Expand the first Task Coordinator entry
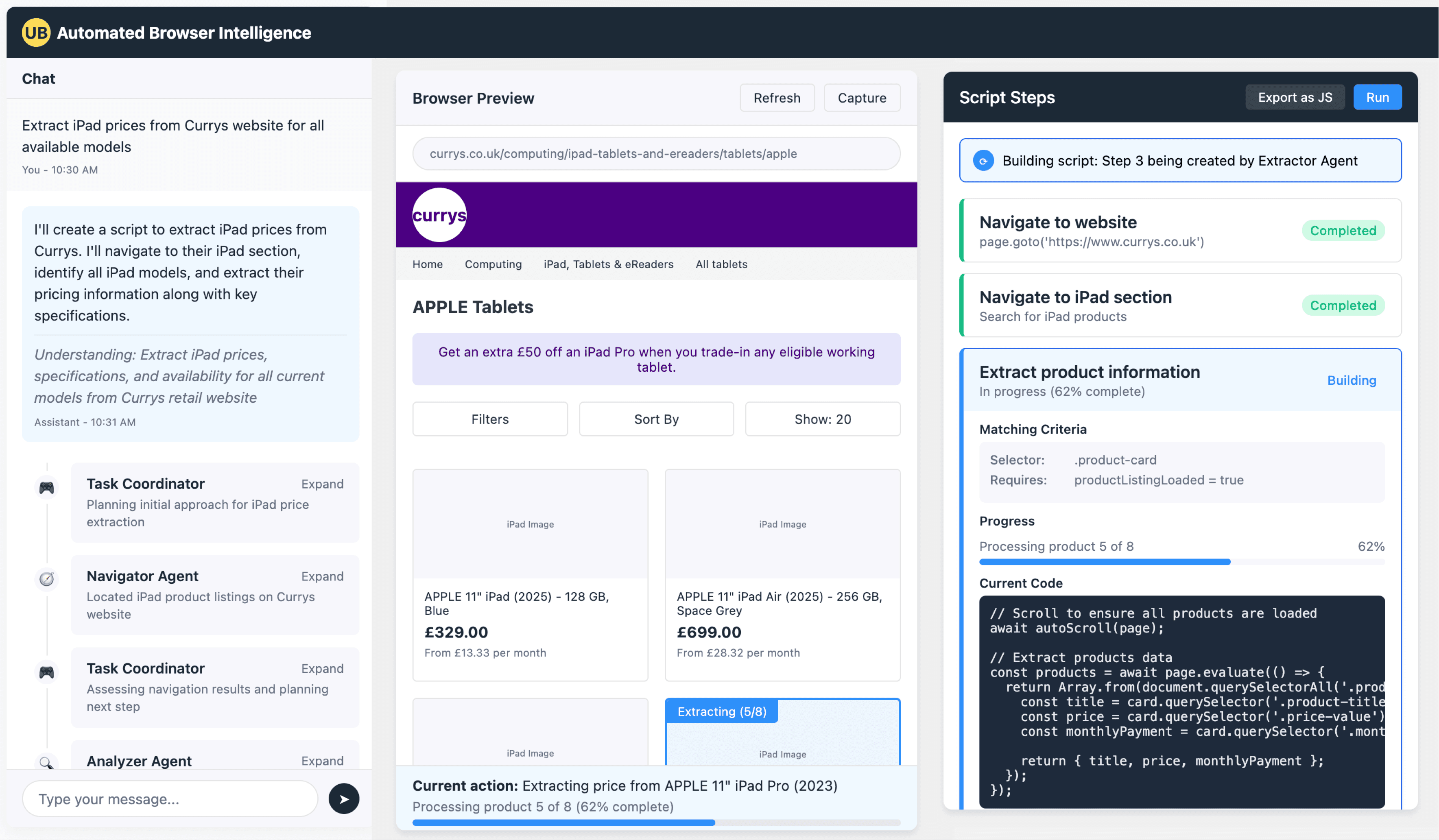 coord(322,484)
